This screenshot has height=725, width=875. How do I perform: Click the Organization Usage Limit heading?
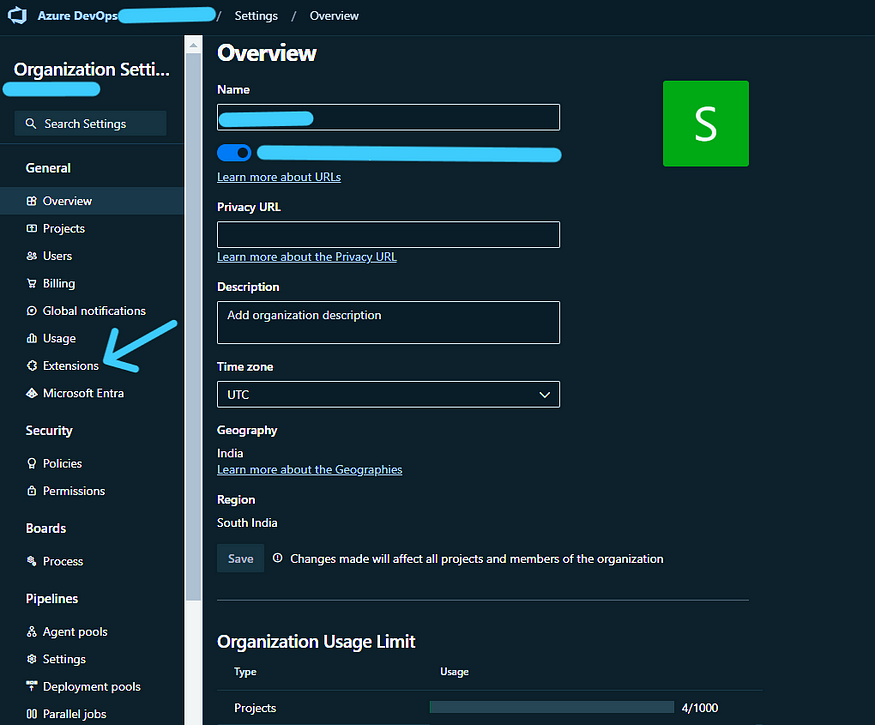tap(316, 641)
